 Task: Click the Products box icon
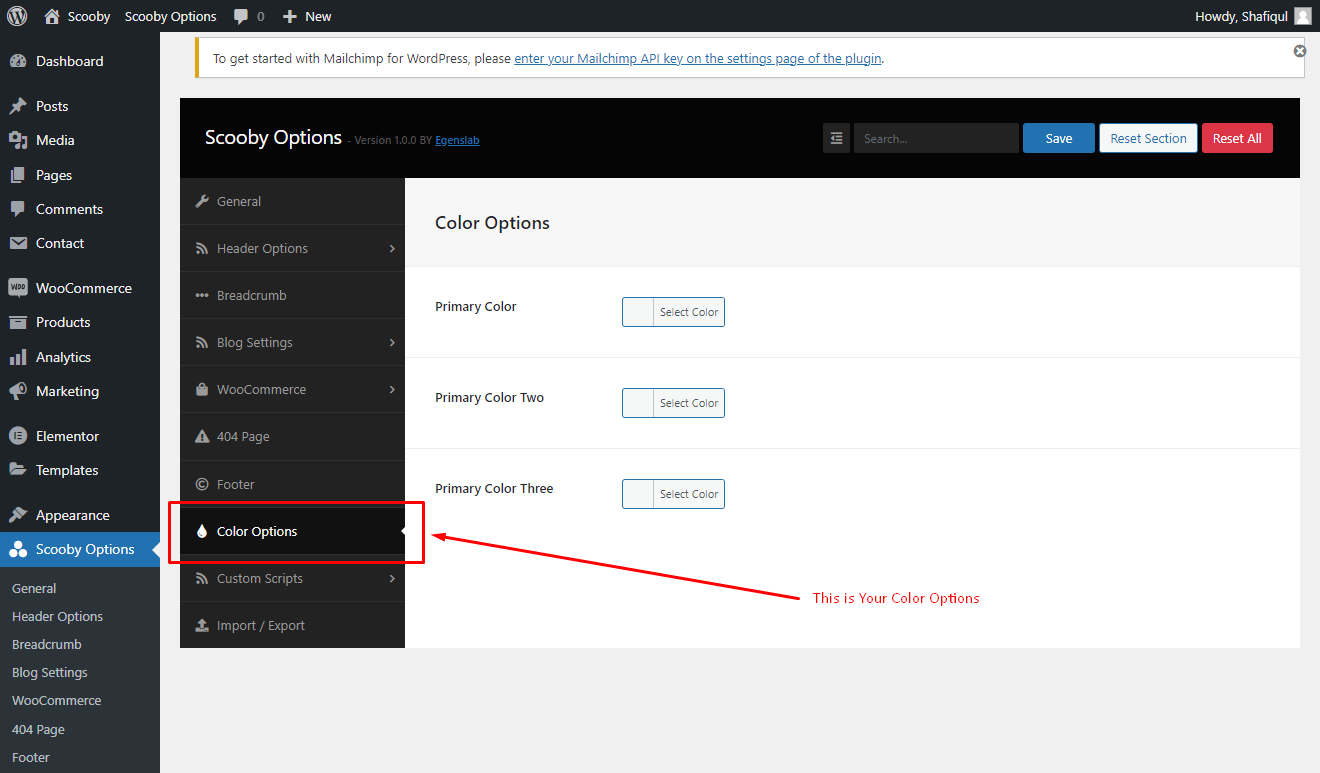click(x=18, y=322)
